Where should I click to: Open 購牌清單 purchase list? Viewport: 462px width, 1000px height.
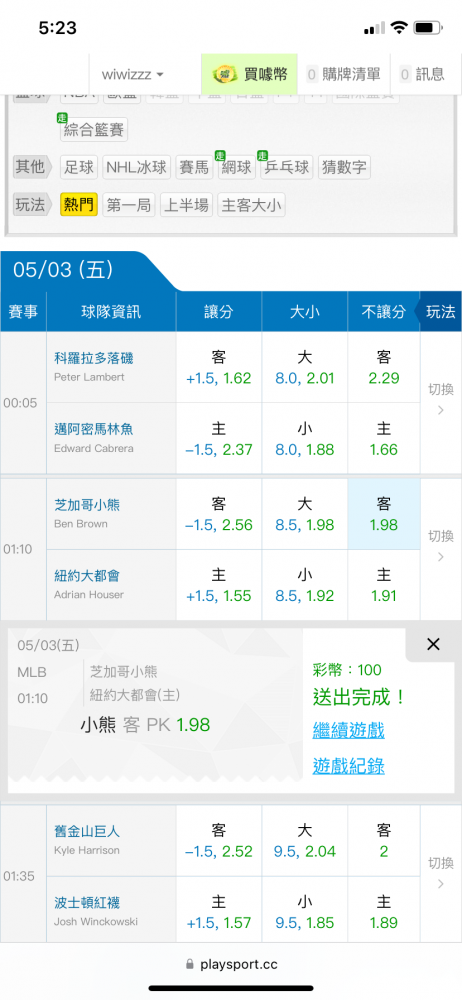coord(343,75)
